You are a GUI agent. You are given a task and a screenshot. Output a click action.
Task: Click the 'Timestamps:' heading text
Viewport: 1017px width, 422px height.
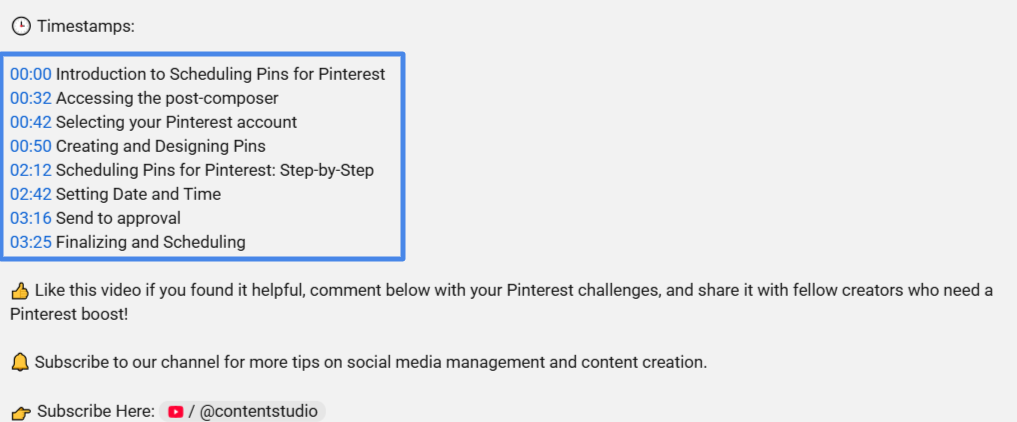tap(86, 27)
